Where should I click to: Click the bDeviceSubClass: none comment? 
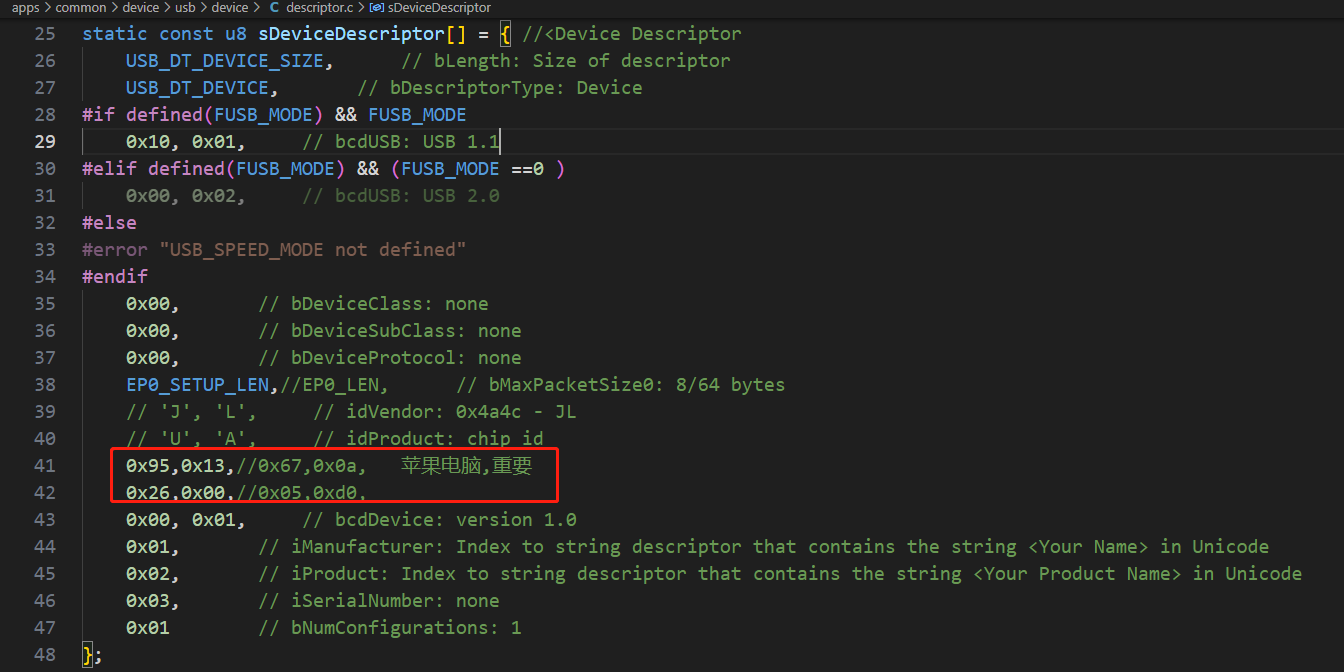pos(390,331)
